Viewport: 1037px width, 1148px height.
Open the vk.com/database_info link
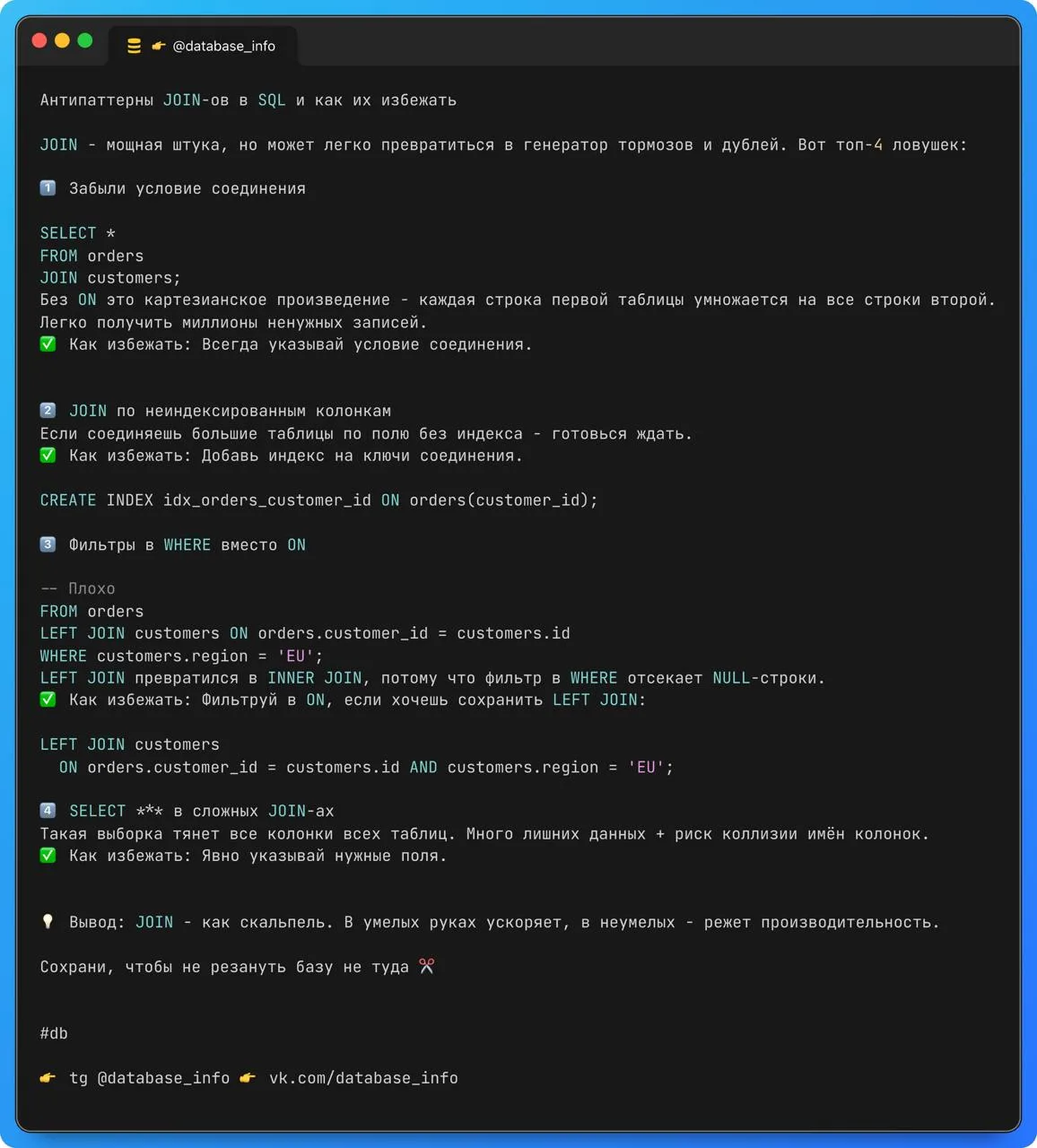pyautogui.click(x=363, y=1078)
